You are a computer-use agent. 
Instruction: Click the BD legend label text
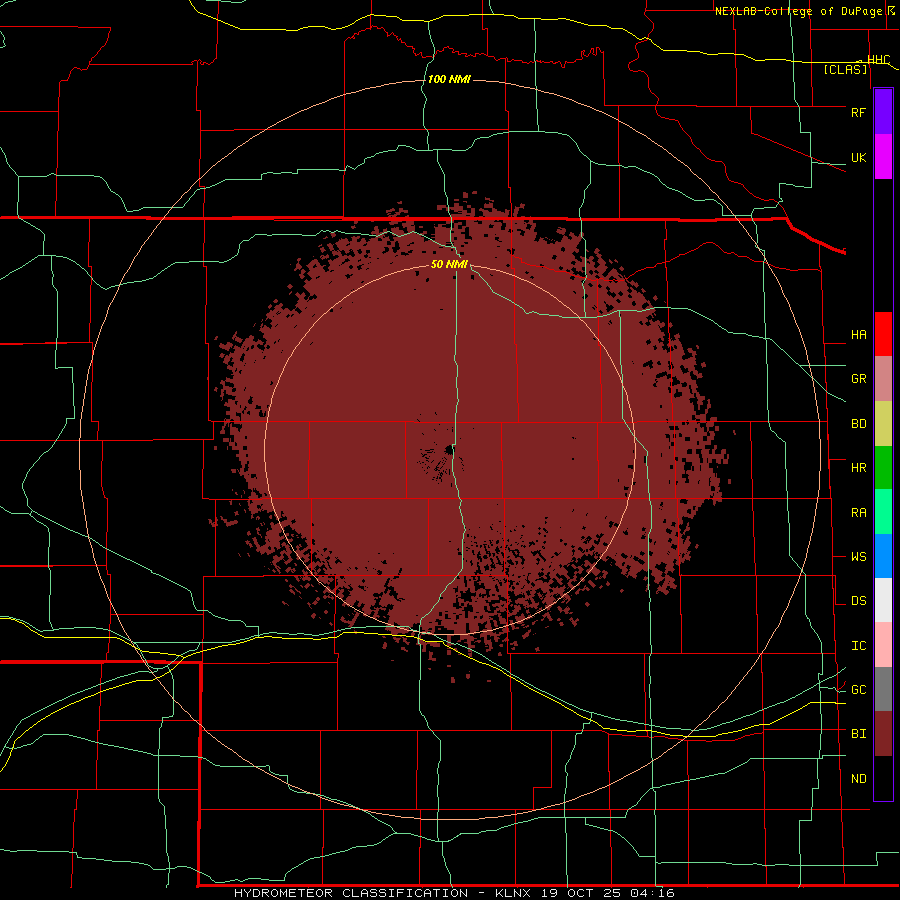click(x=858, y=424)
